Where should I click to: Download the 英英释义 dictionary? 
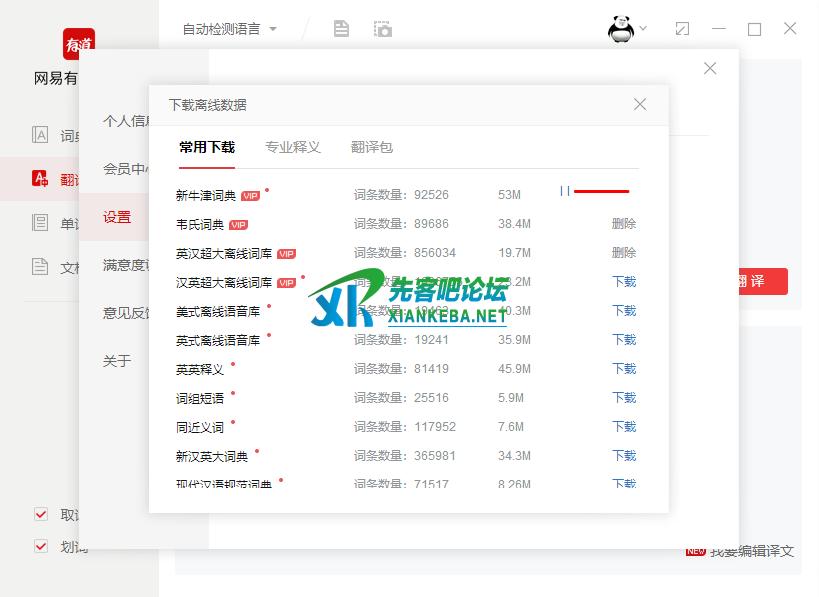point(623,369)
